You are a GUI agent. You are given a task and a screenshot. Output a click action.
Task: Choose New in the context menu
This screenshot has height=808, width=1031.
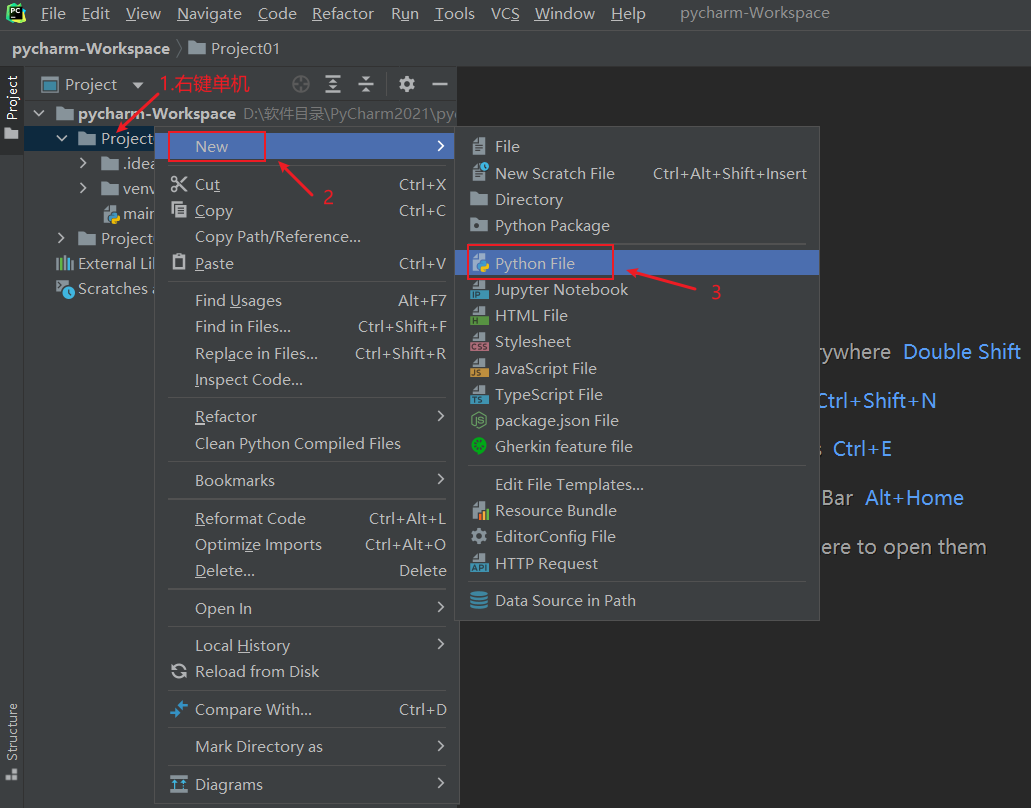click(x=306, y=146)
